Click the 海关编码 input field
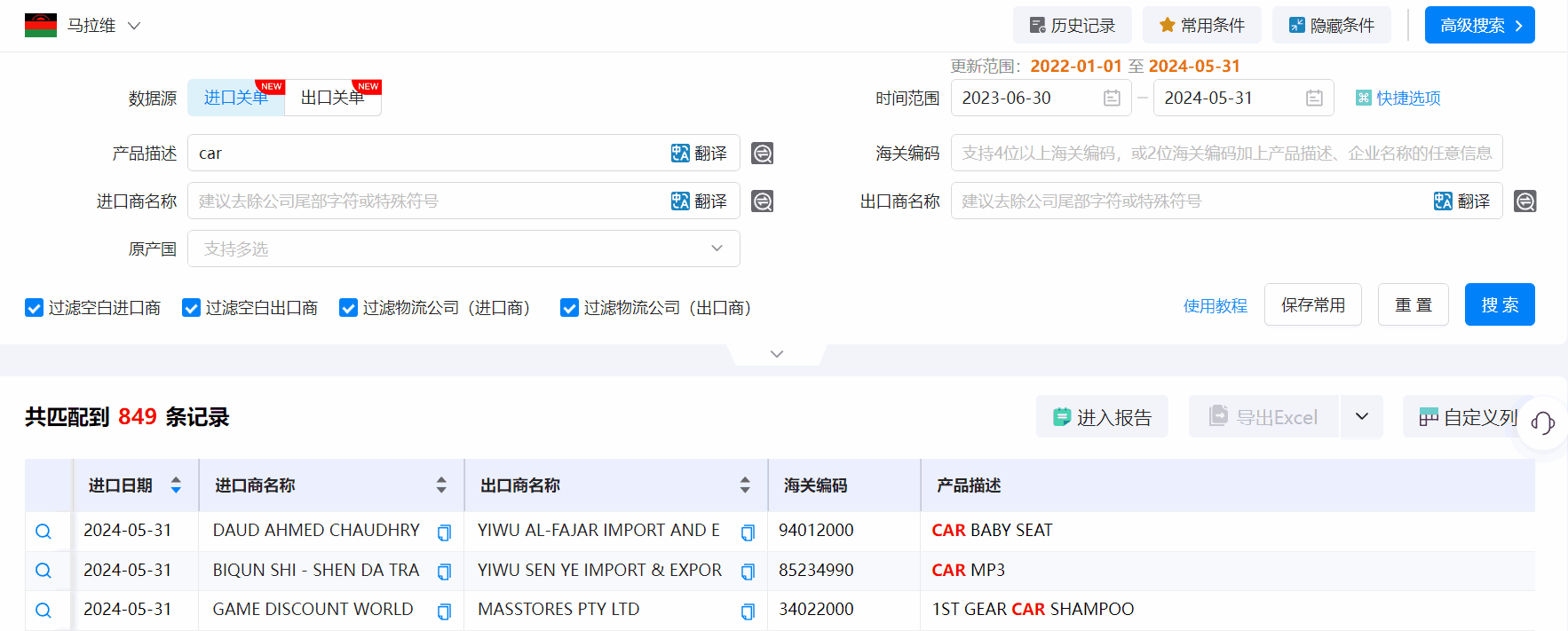Viewport: 1568px width, 631px height. tap(1226, 154)
